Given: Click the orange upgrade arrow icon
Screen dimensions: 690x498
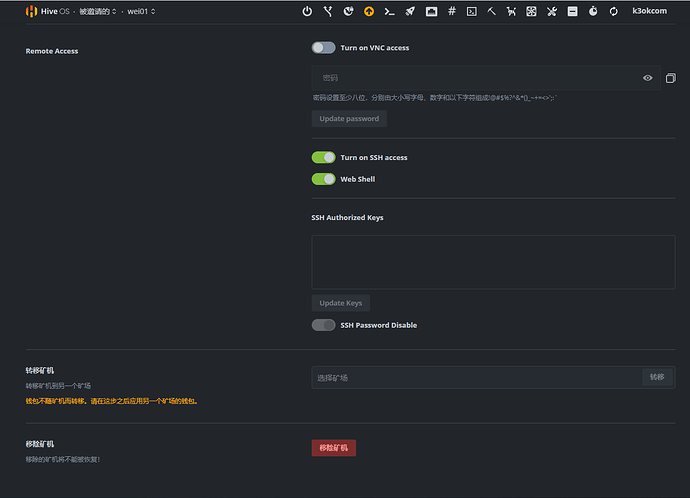Looking at the screenshot, I should [x=369, y=11].
